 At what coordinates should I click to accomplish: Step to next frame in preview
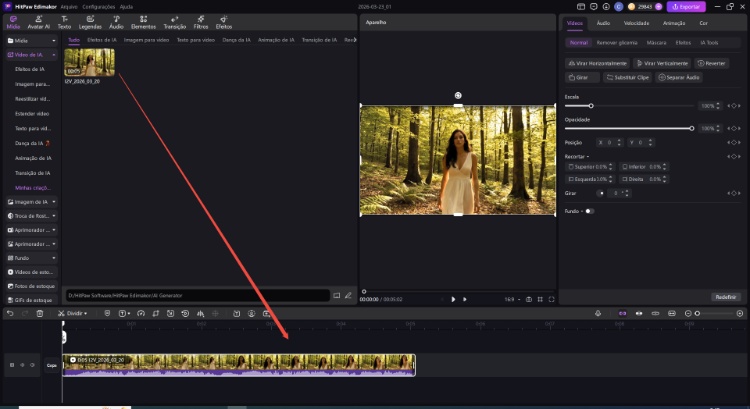tap(464, 299)
